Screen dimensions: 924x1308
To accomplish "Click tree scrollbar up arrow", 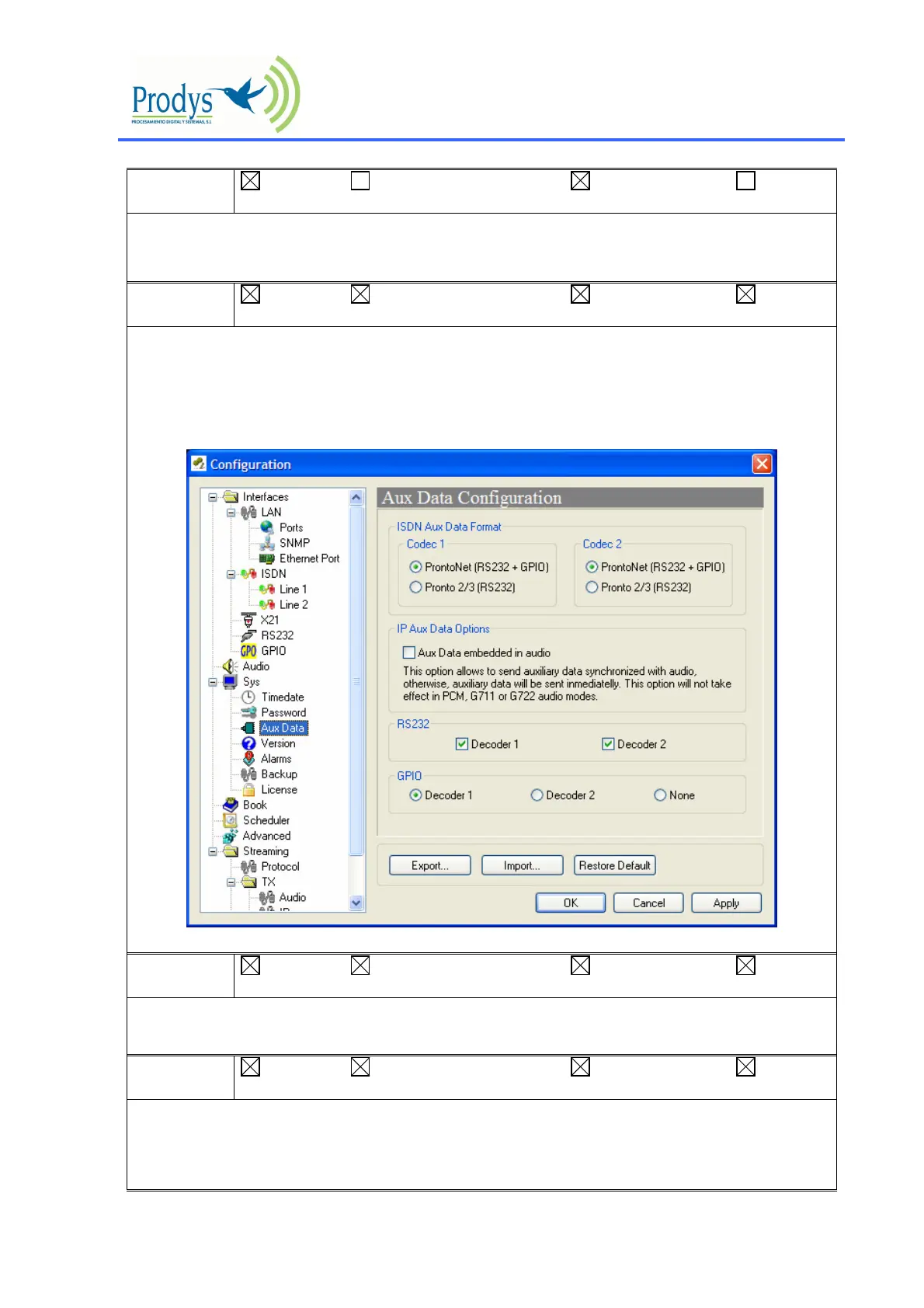I will pos(356,497).
